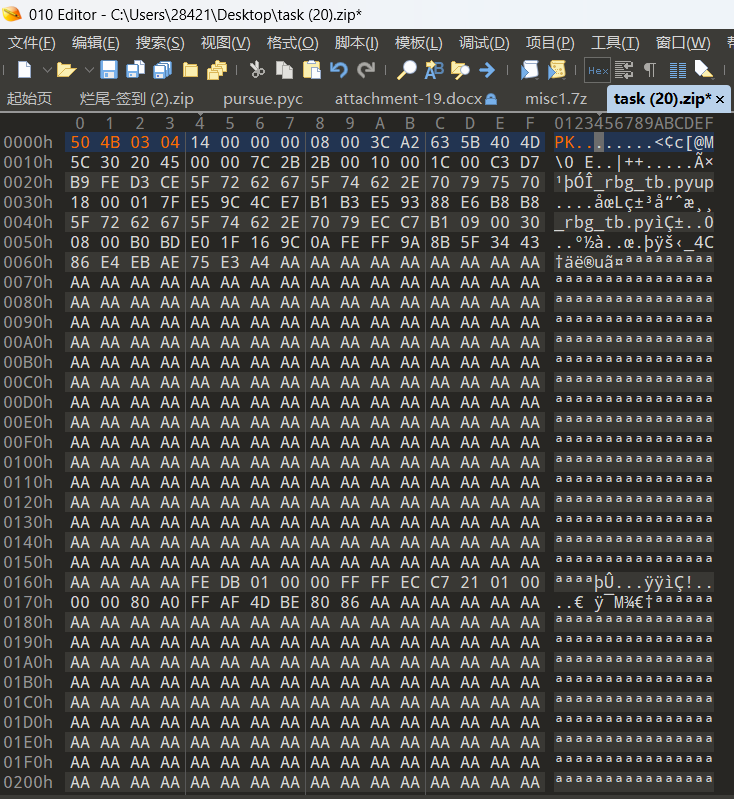This screenshot has width=734, height=799.
Task: Click the Save As icon
Action: pos(135,70)
